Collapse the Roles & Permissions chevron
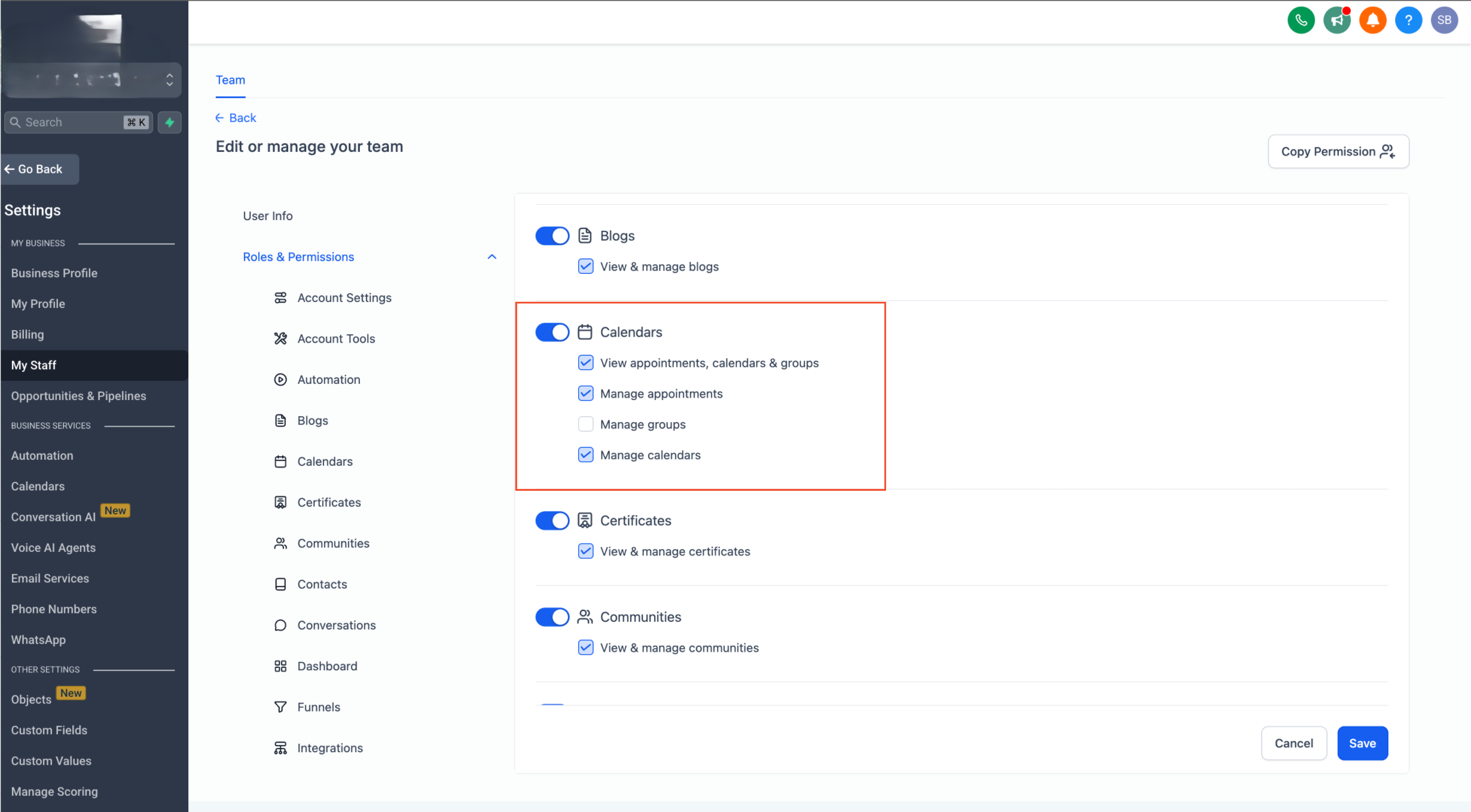This screenshot has width=1471, height=812. 492,257
